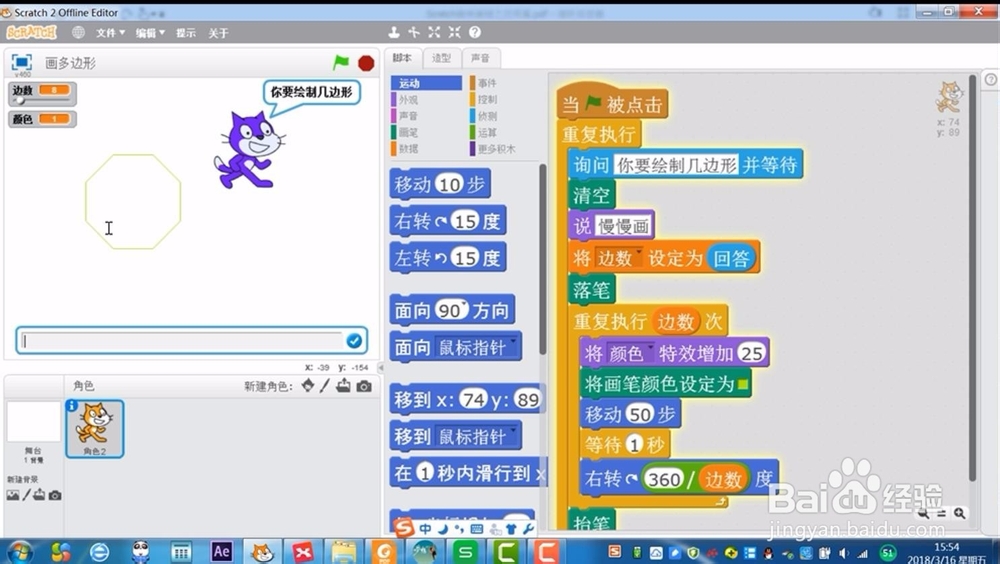Click the blocks palette vertical scrollbar
Screen dimensions: 1000x564
pos(543,258)
